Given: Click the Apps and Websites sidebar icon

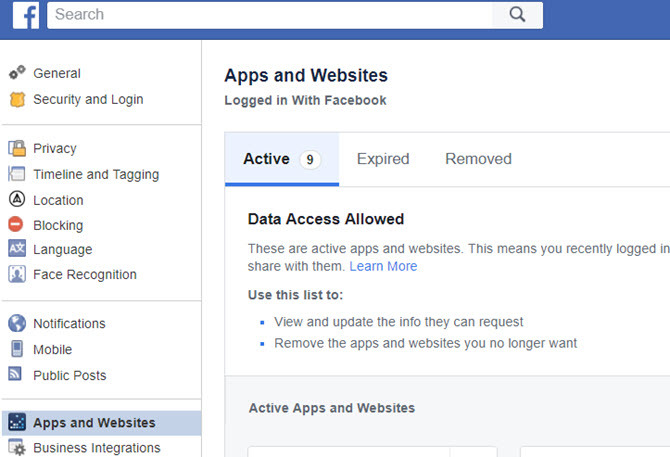Looking at the screenshot, I should (17, 422).
